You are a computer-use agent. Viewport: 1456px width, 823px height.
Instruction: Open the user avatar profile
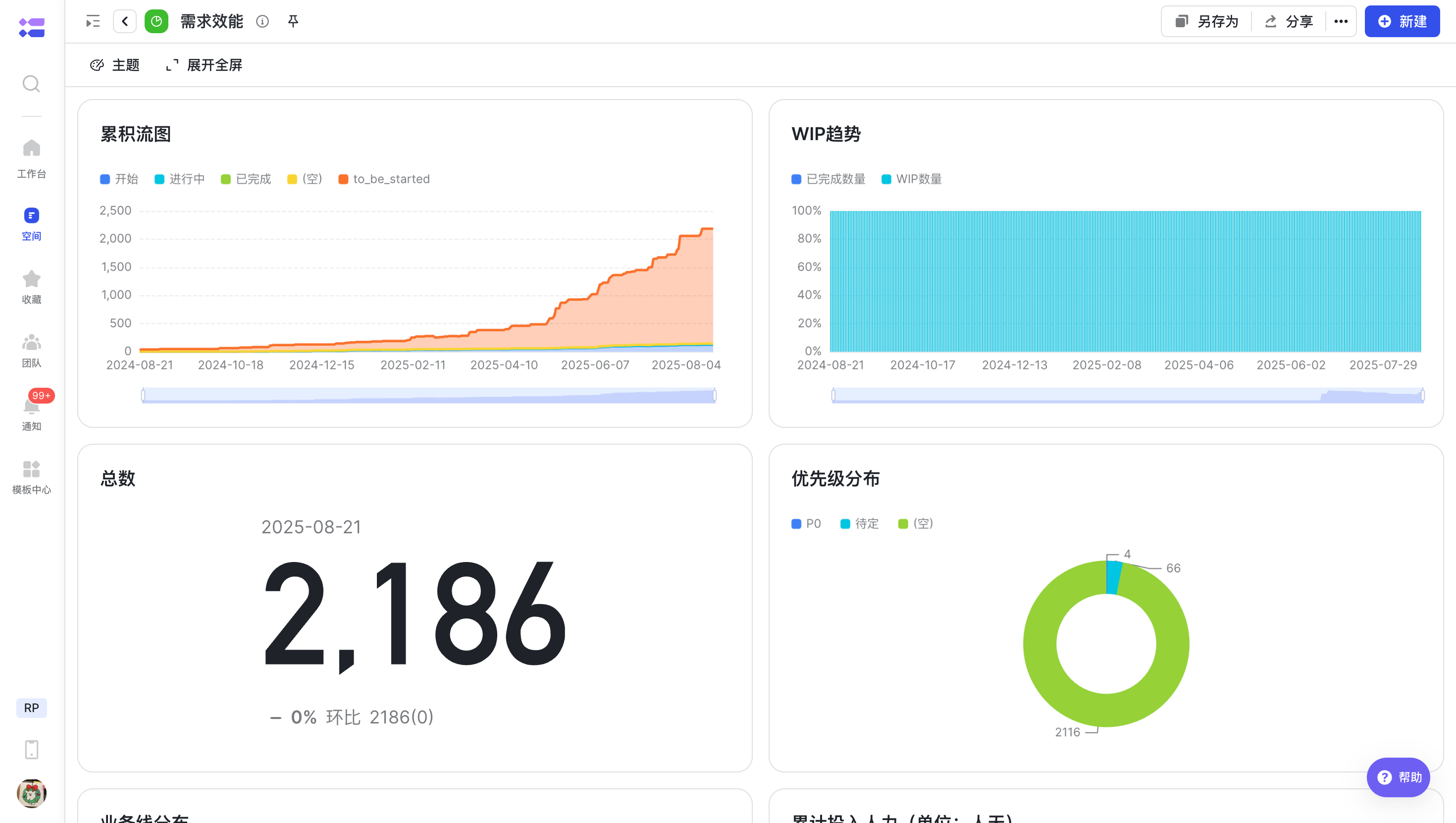click(32, 793)
